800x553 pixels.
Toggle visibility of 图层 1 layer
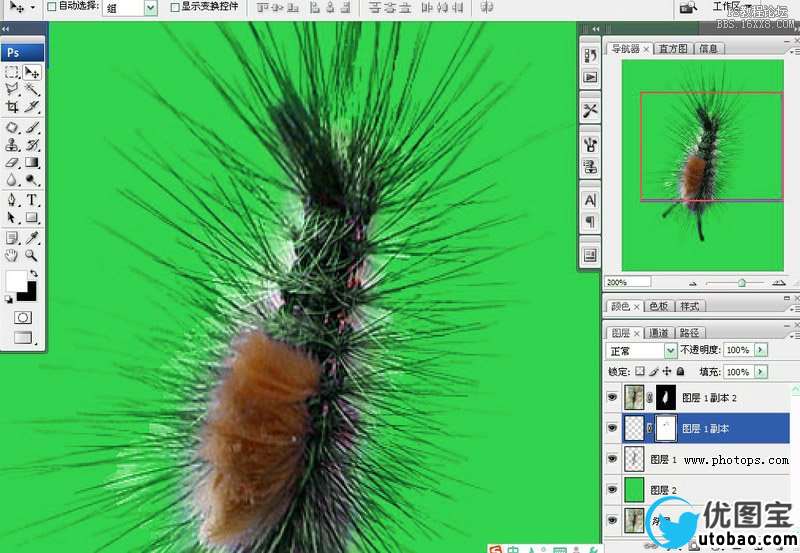612,459
